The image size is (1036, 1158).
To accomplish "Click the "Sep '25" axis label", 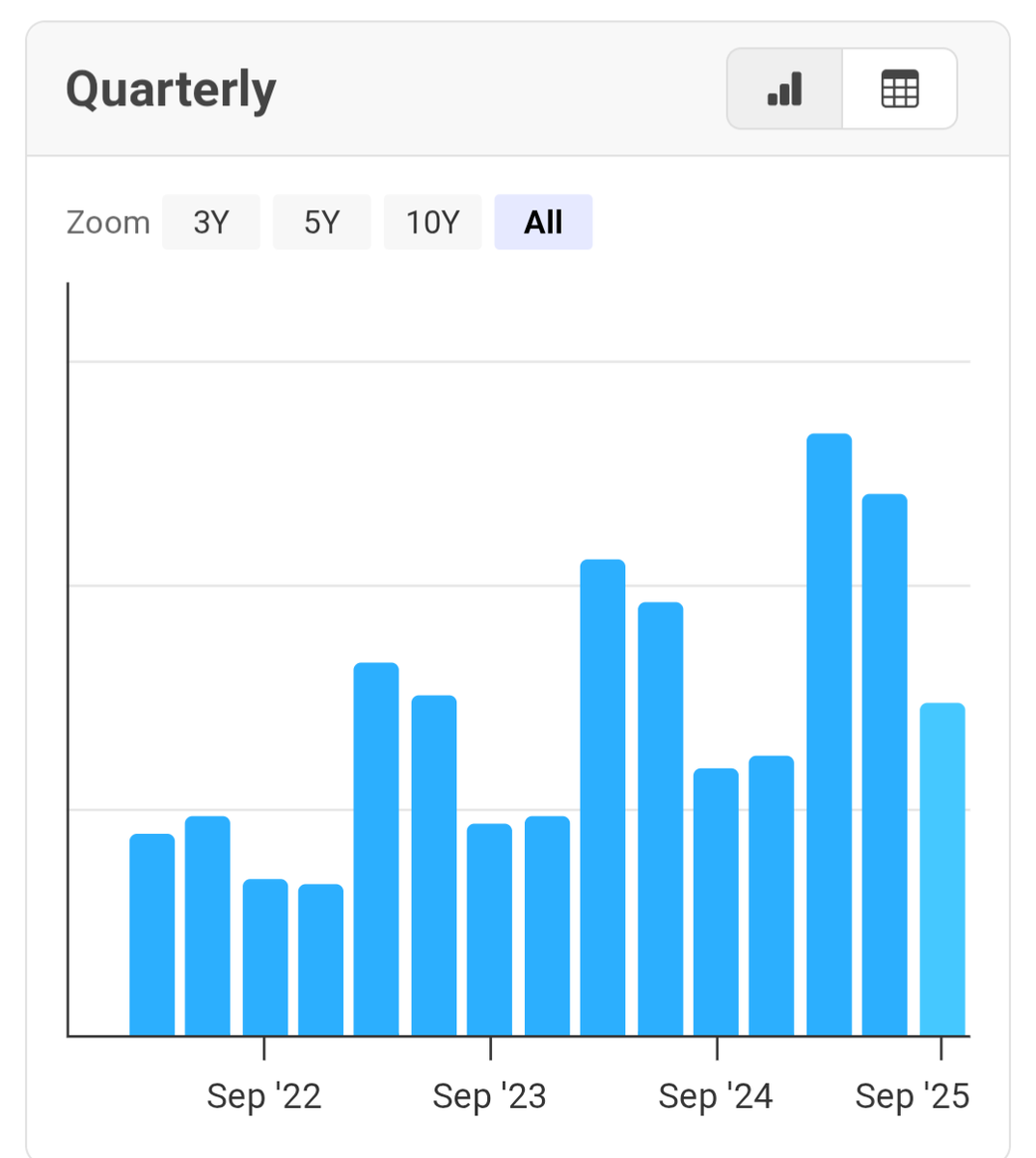I will coord(913,1096).
